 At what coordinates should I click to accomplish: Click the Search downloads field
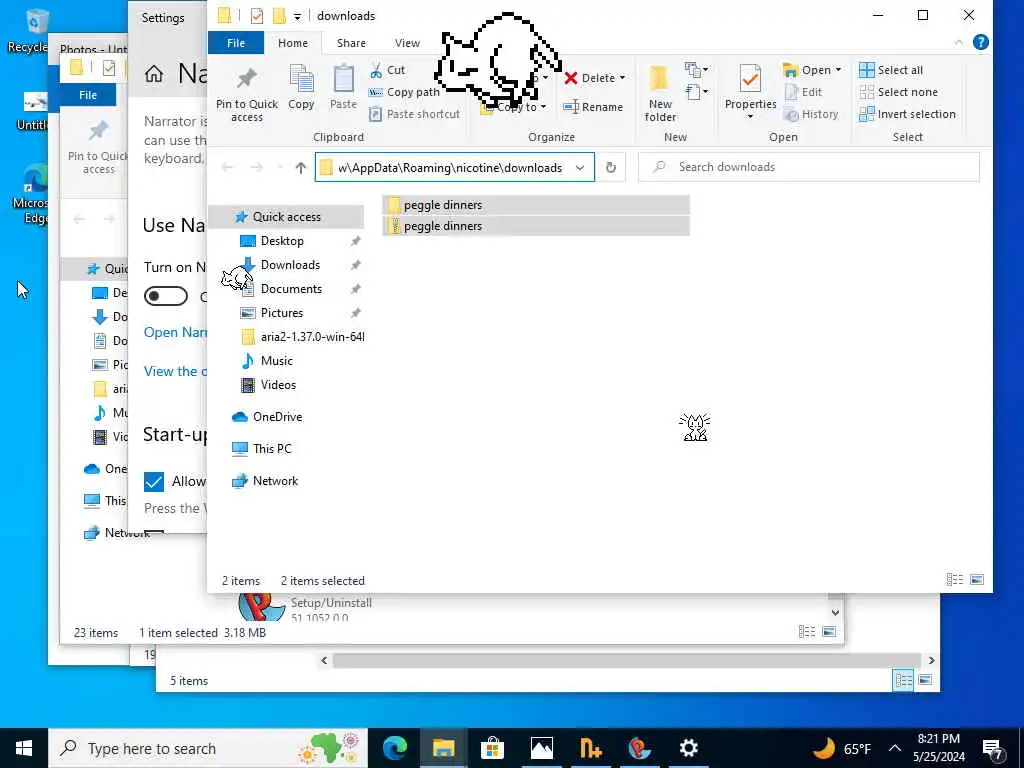[808, 167]
